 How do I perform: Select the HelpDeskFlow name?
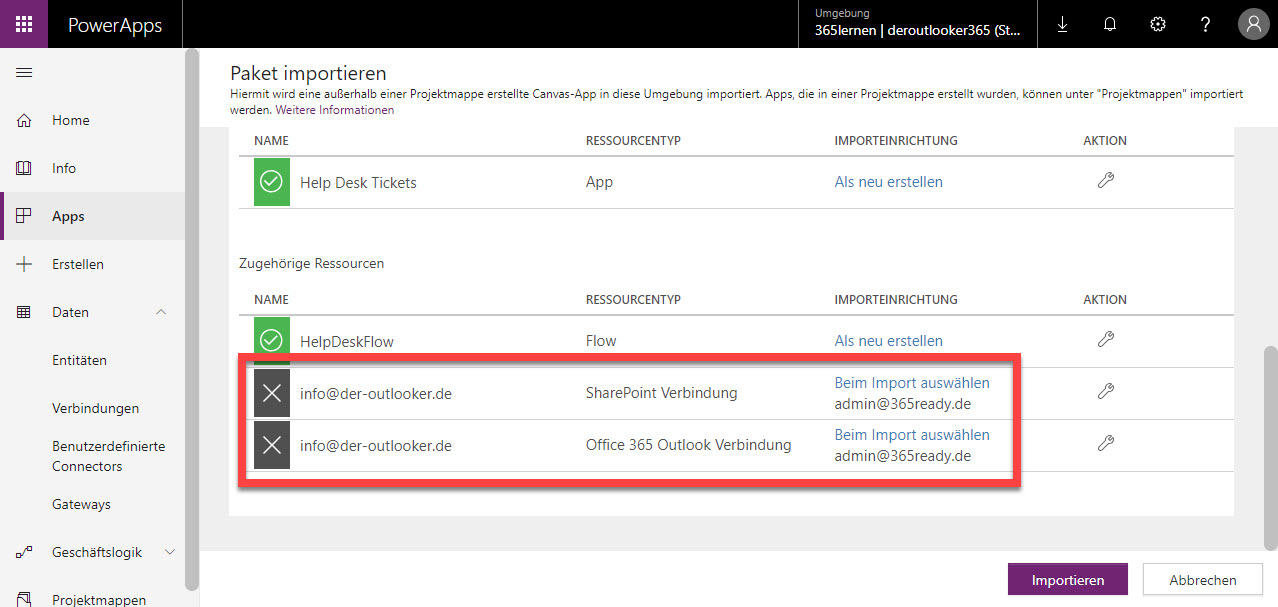[347, 341]
